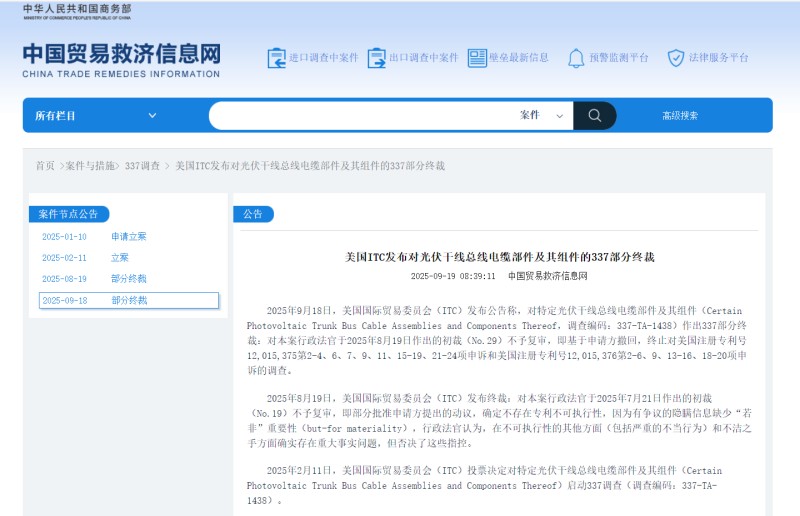Viewport: 800px width, 516px height.
Task: Click the early-warning bell icon
Action: [576, 58]
